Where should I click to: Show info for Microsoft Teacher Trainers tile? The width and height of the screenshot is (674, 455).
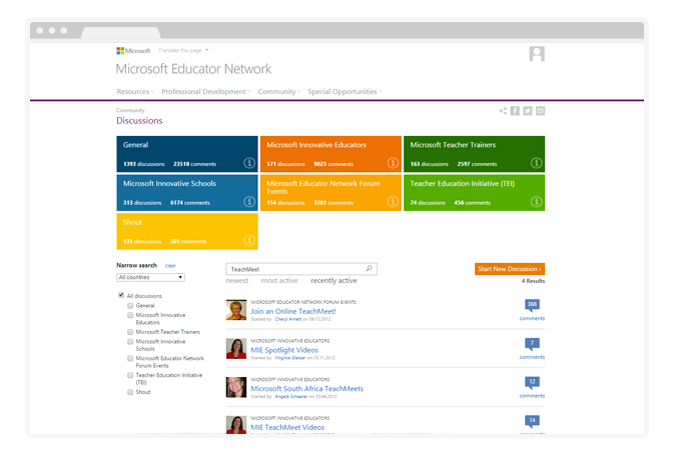tap(536, 163)
